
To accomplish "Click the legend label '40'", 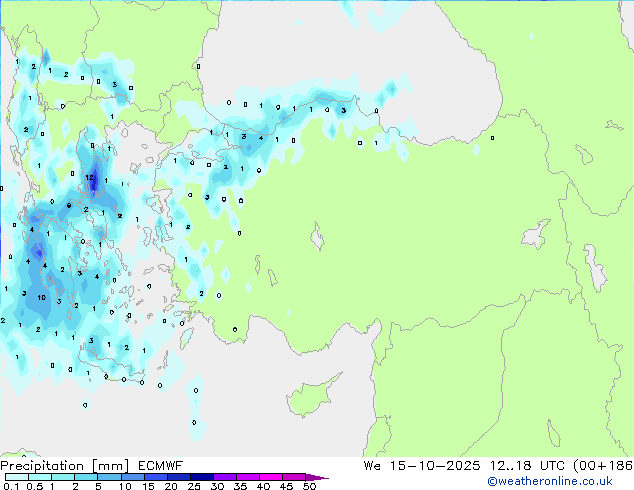I will click(x=263, y=486).
